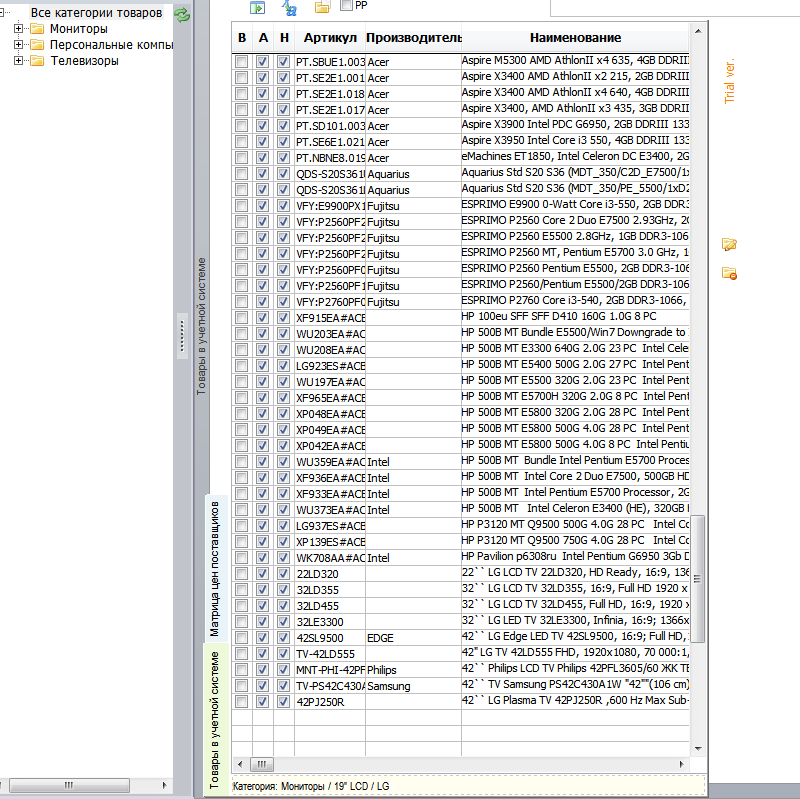Click left panel scrollbar right arrow

pos(164,785)
